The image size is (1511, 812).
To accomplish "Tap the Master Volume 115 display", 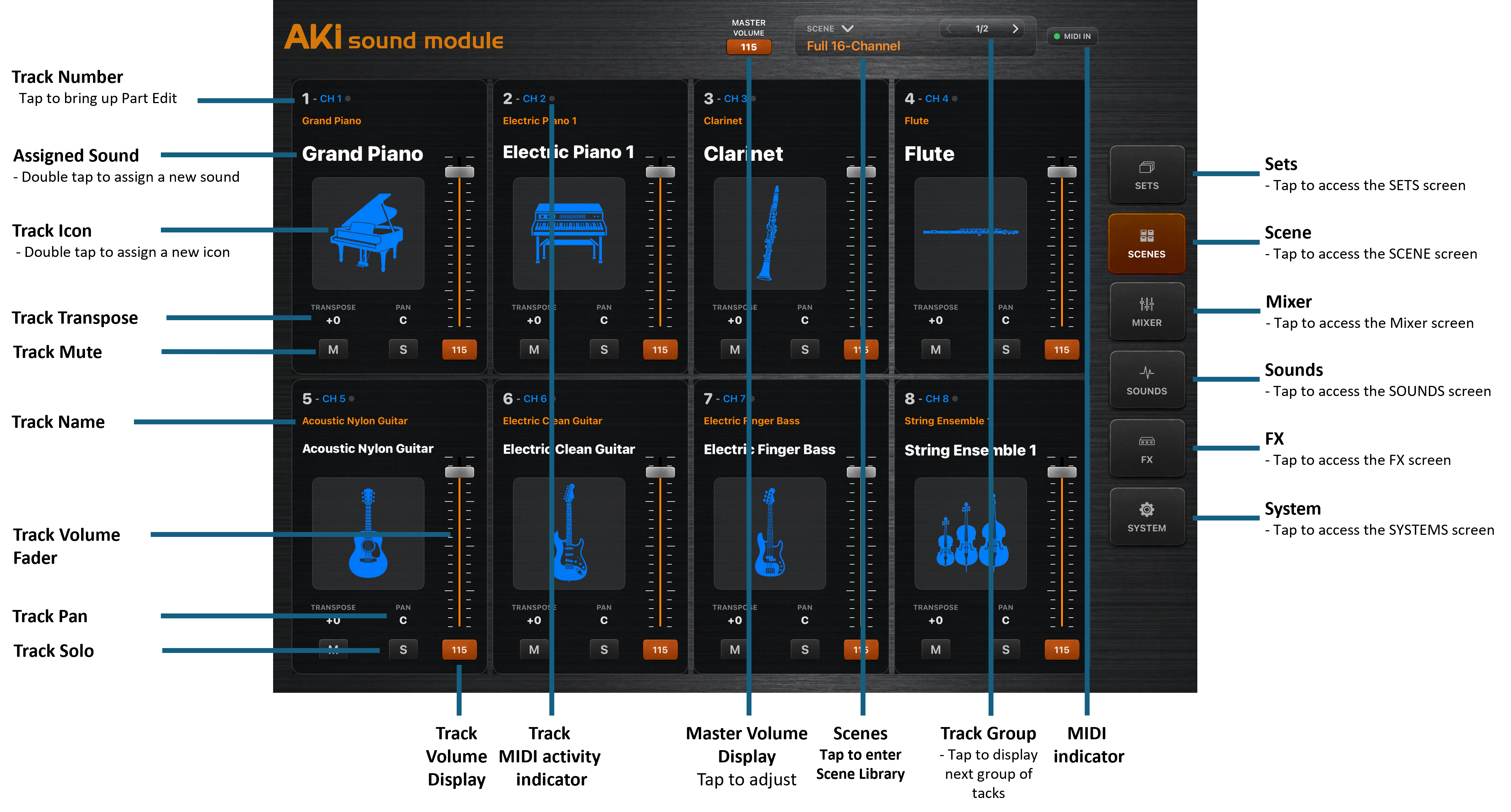I will (748, 47).
